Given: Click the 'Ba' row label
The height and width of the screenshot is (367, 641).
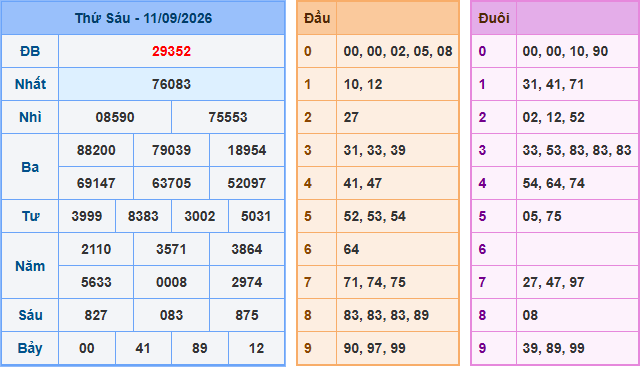Looking at the screenshot, I should pos(30,167).
